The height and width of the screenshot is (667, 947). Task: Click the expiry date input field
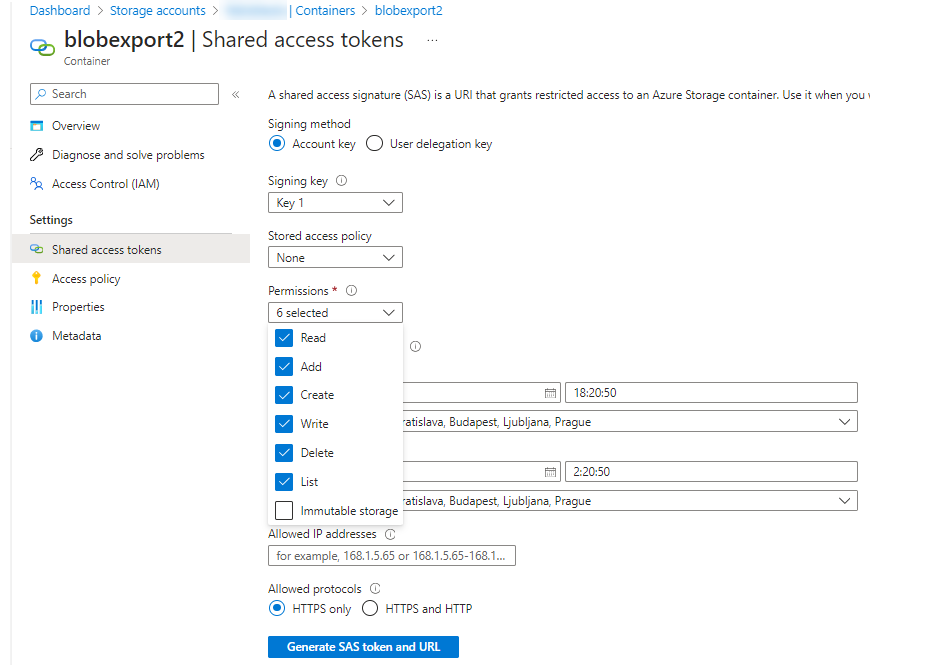481,472
